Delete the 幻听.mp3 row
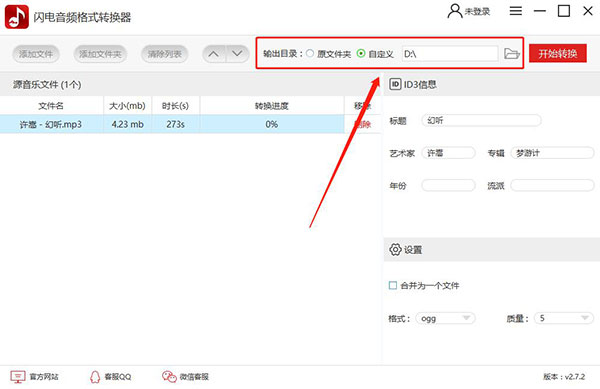The image size is (600, 389). tap(362, 124)
